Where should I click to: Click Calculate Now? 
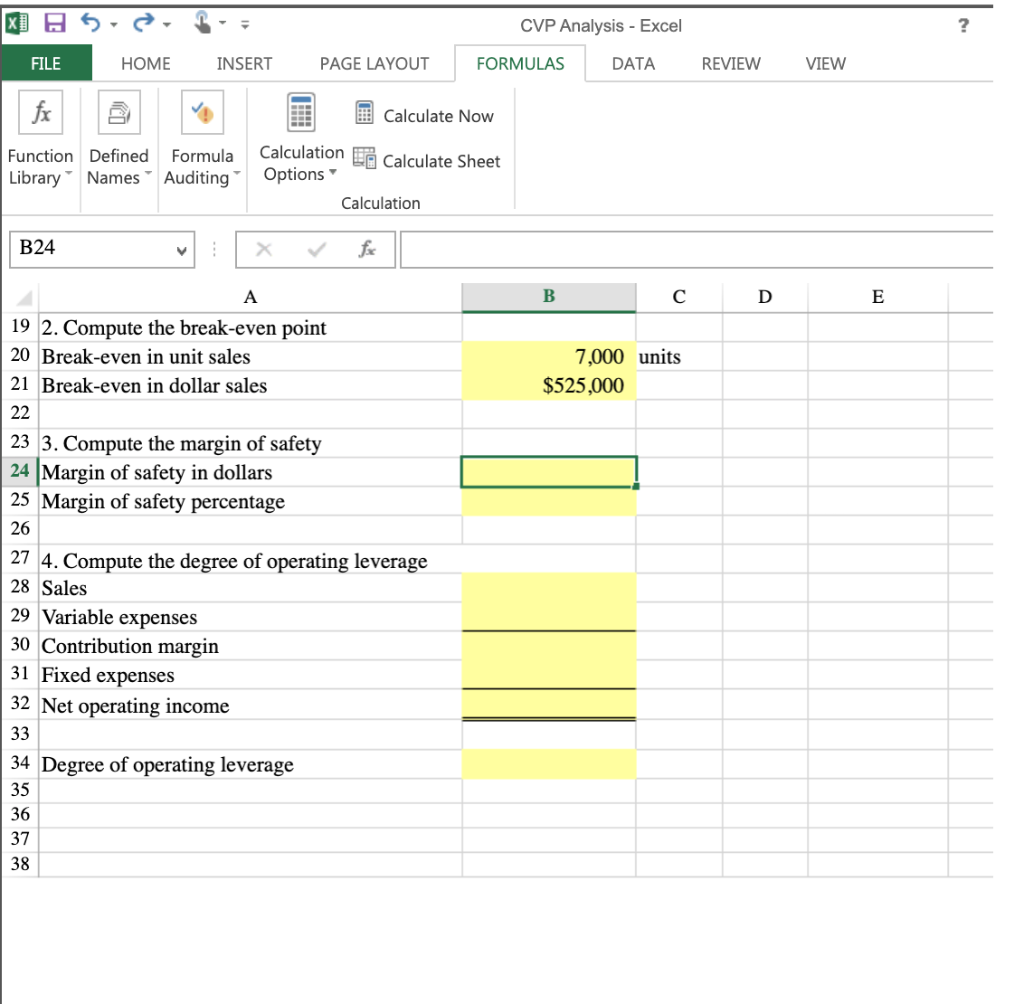pos(424,116)
